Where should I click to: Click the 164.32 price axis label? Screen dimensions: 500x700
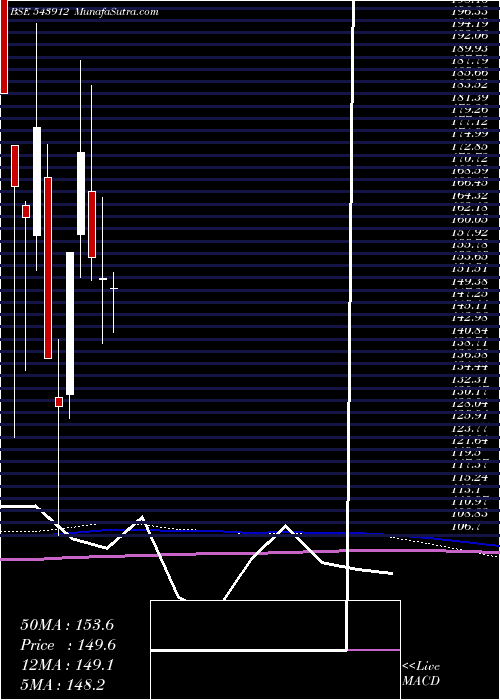469,196
